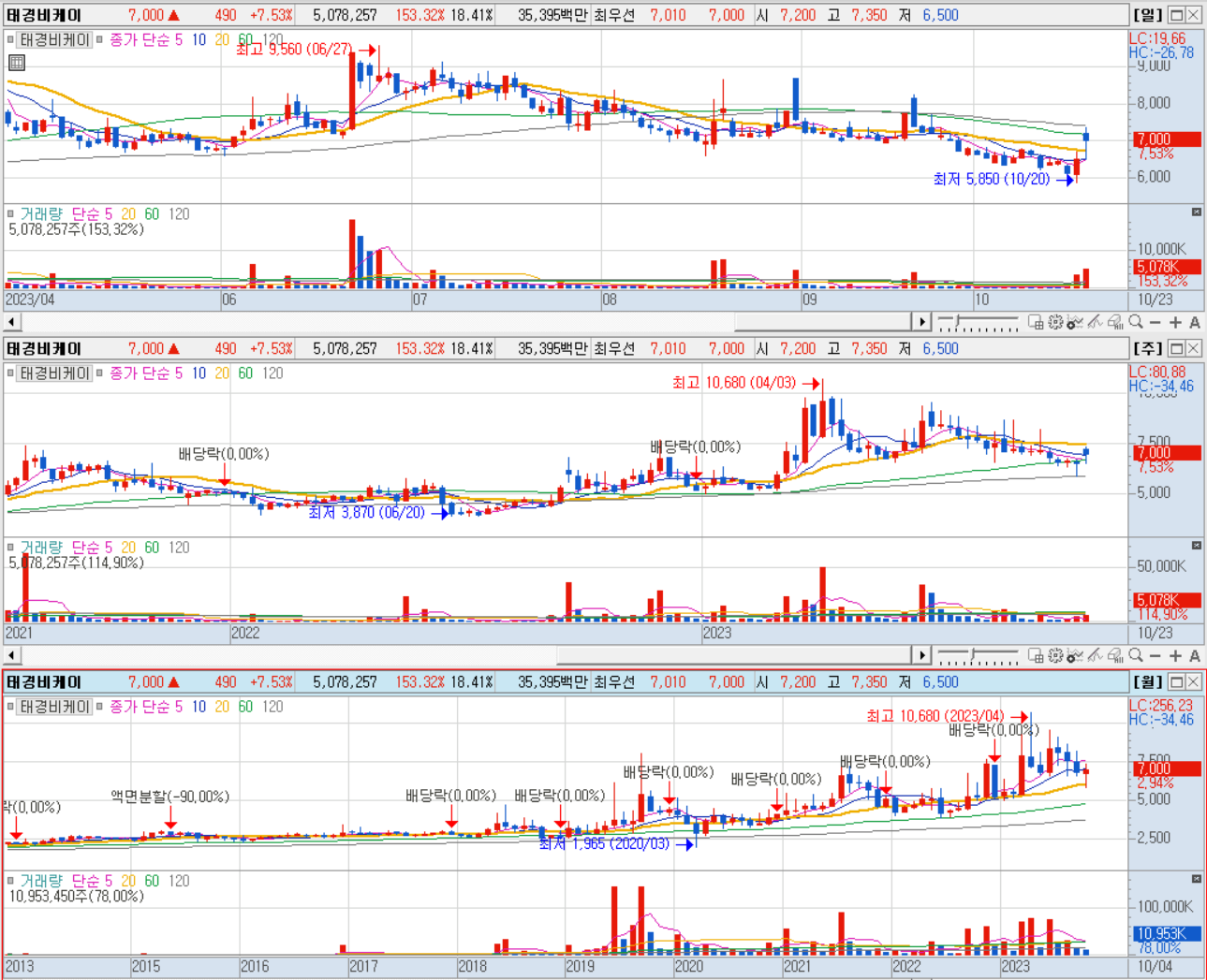Click LC:19,66 value in daily chart

(x=1157, y=38)
